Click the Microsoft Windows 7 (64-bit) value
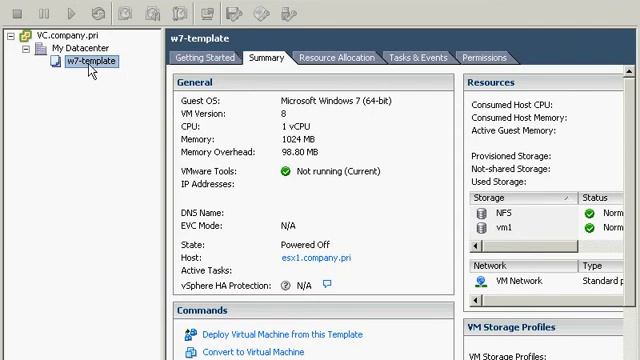640x360 pixels. 336,101
